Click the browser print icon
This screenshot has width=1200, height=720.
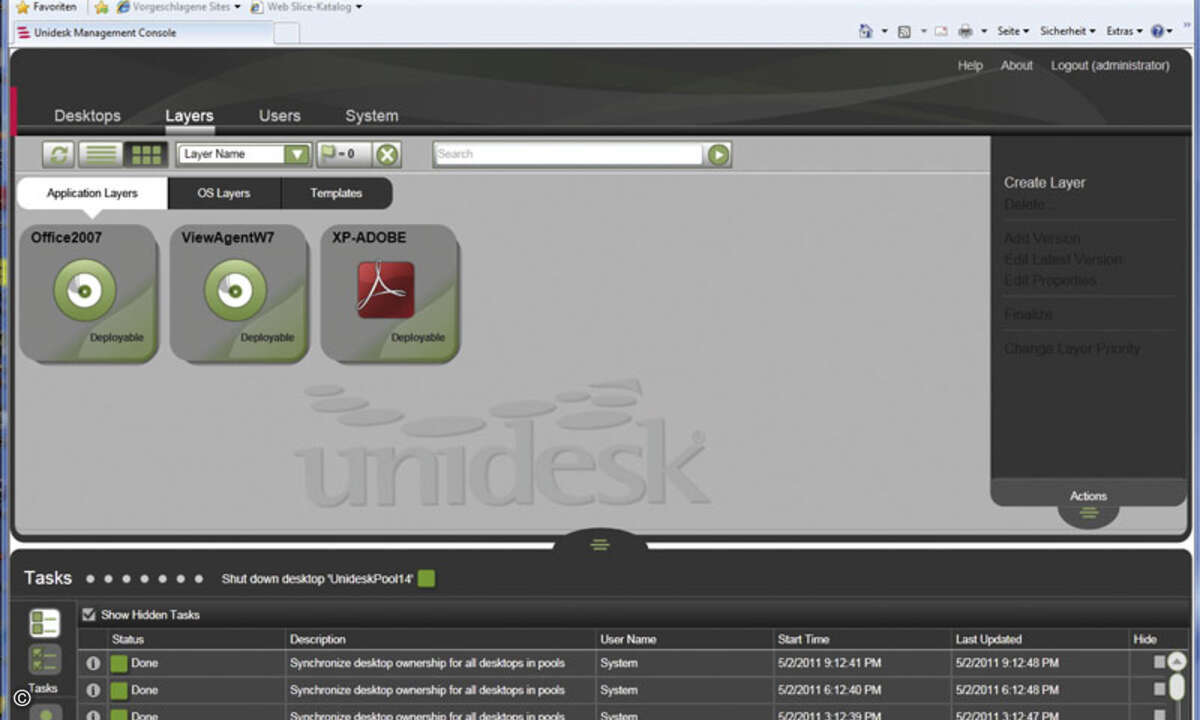pyautogui.click(x=965, y=31)
